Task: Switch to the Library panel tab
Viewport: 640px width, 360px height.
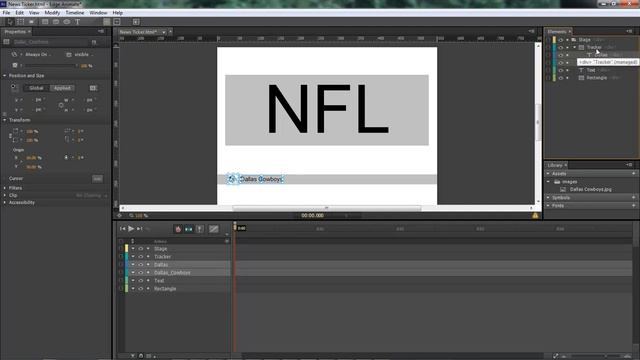Action: coord(555,165)
